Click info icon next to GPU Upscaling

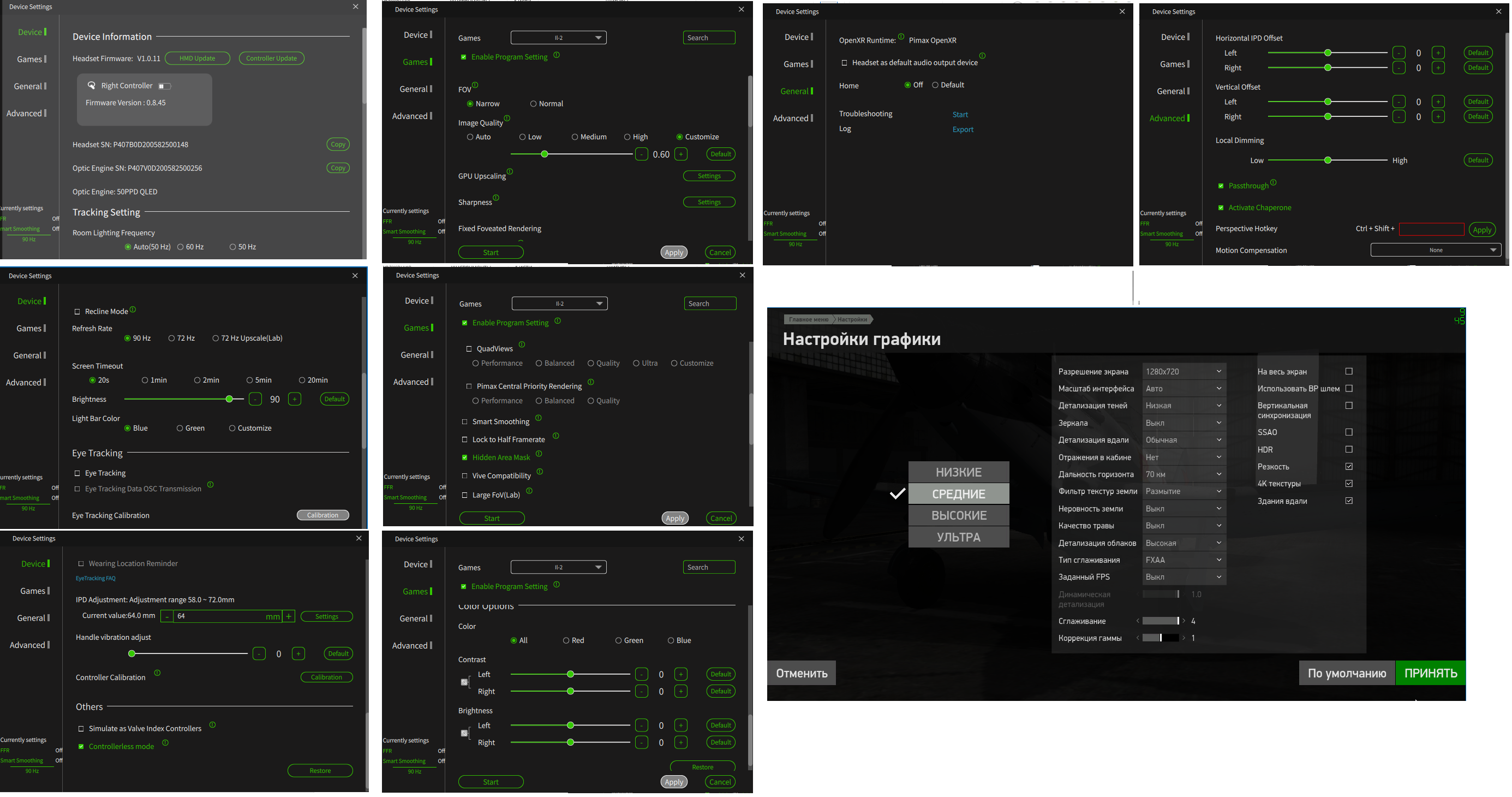pos(510,171)
